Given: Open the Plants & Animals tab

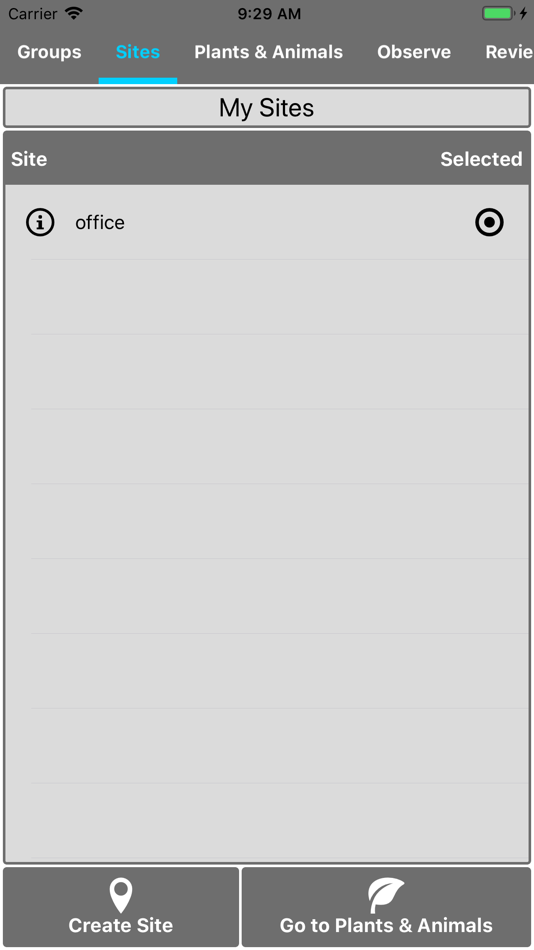Looking at the screenshot, I should (269, 52).
